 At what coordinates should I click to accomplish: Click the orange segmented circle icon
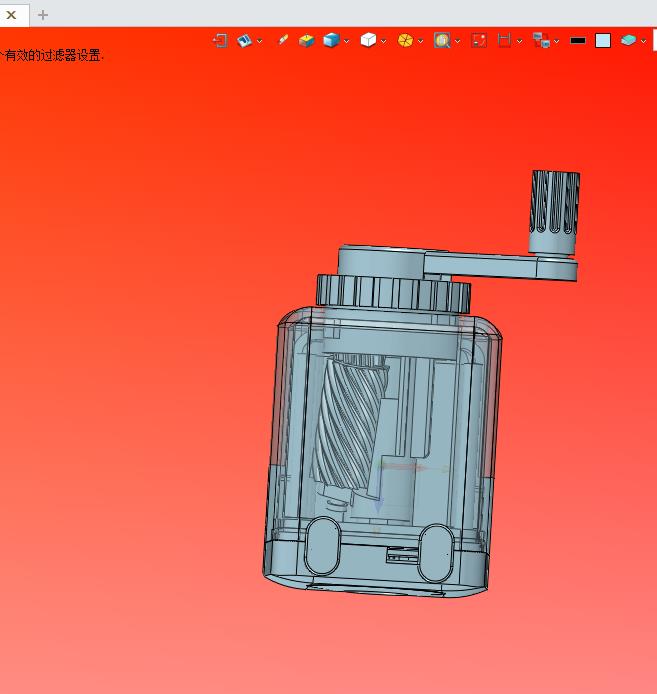405,40
